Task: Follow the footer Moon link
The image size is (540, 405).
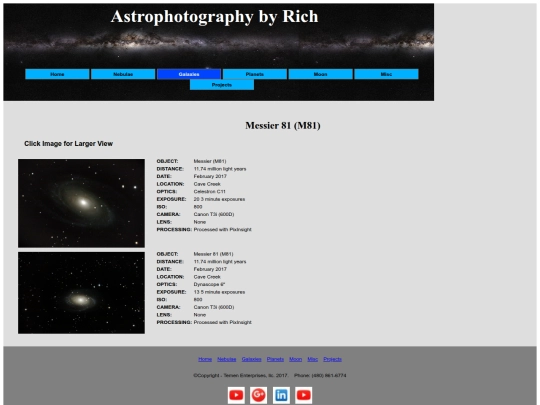Action: coord(295,359)
